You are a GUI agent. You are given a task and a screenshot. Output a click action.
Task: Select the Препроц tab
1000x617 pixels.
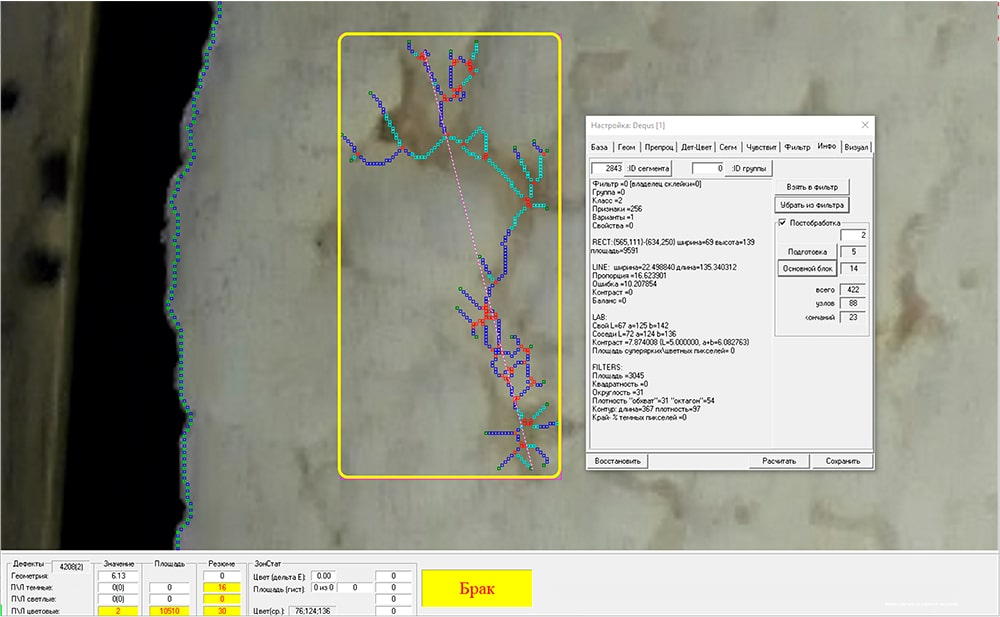pyautogui.click(x=660, y=147)
